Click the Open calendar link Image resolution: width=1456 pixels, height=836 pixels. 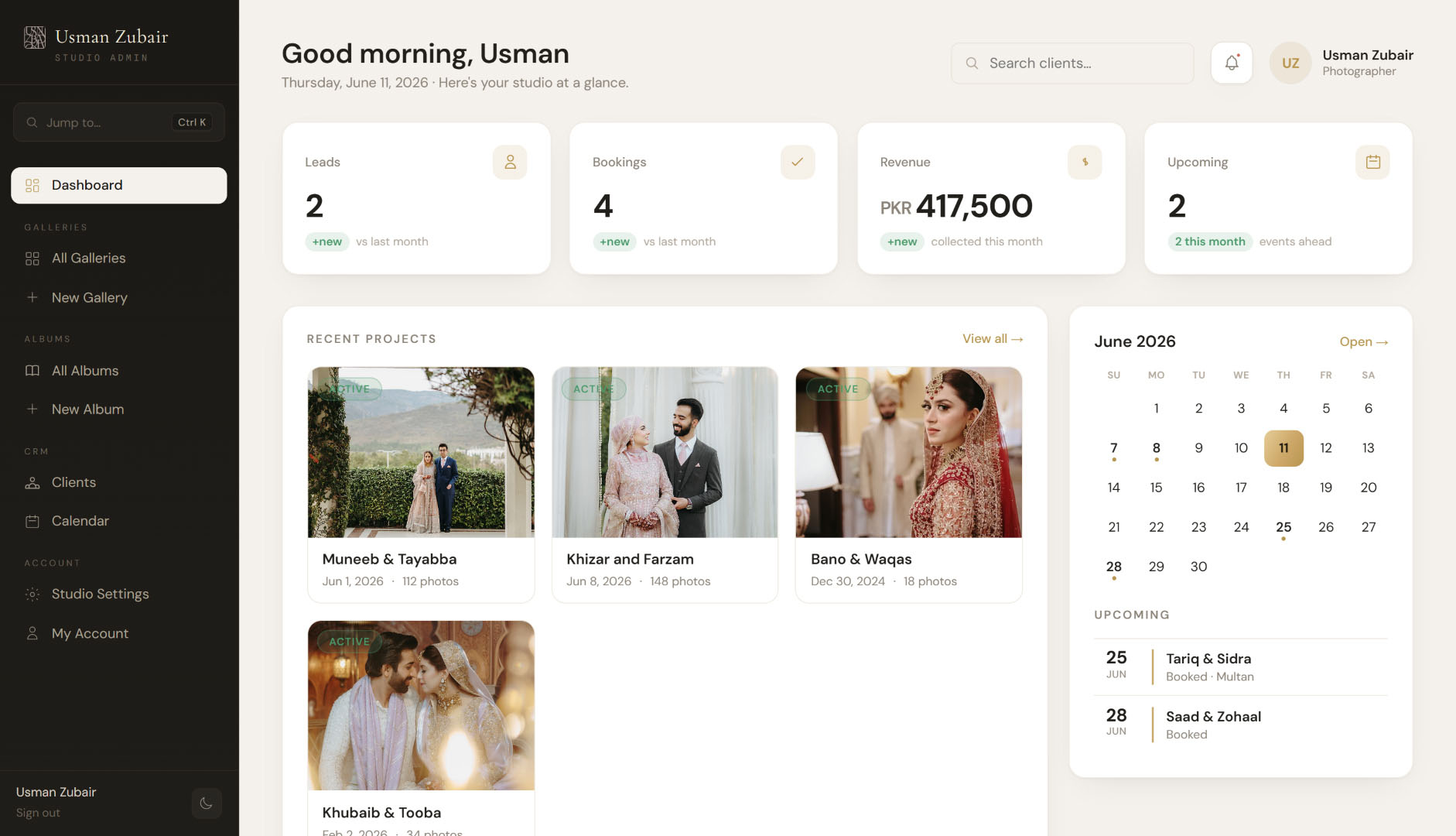coord(1364,341)
